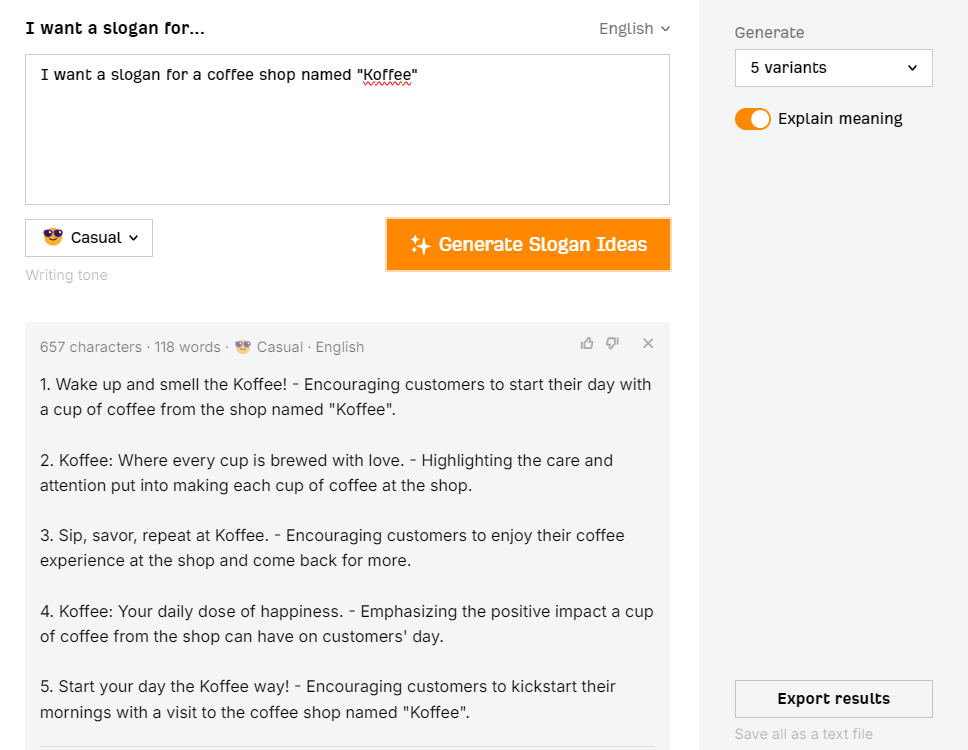Click the sunglasses emoji in the results header
The width and height of the screenshot is (968, 750).
[243, 347]
